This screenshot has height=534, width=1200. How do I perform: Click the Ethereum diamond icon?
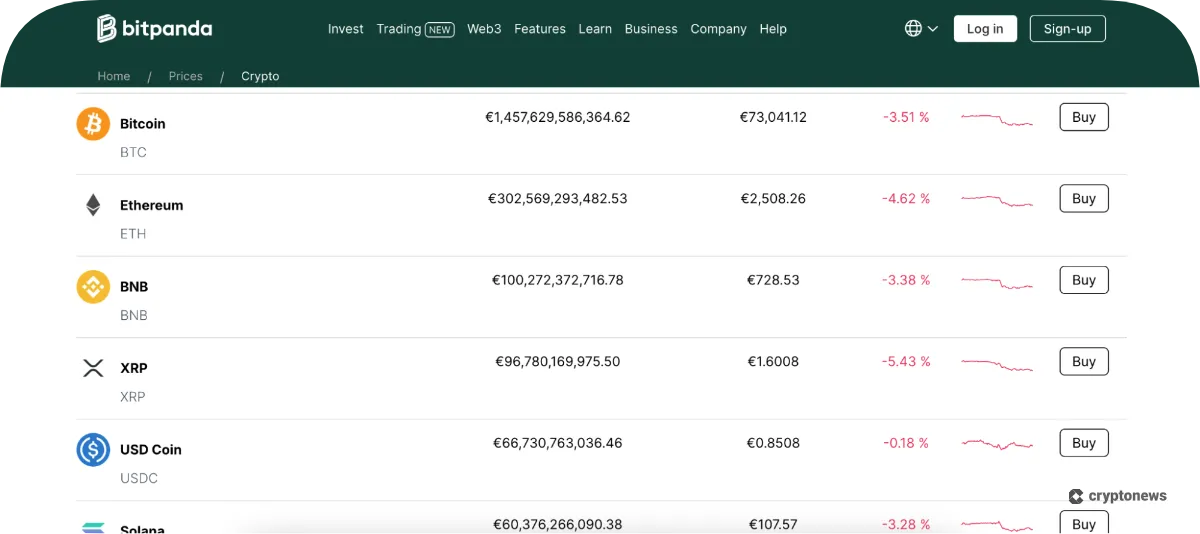(x=93, y=205)
